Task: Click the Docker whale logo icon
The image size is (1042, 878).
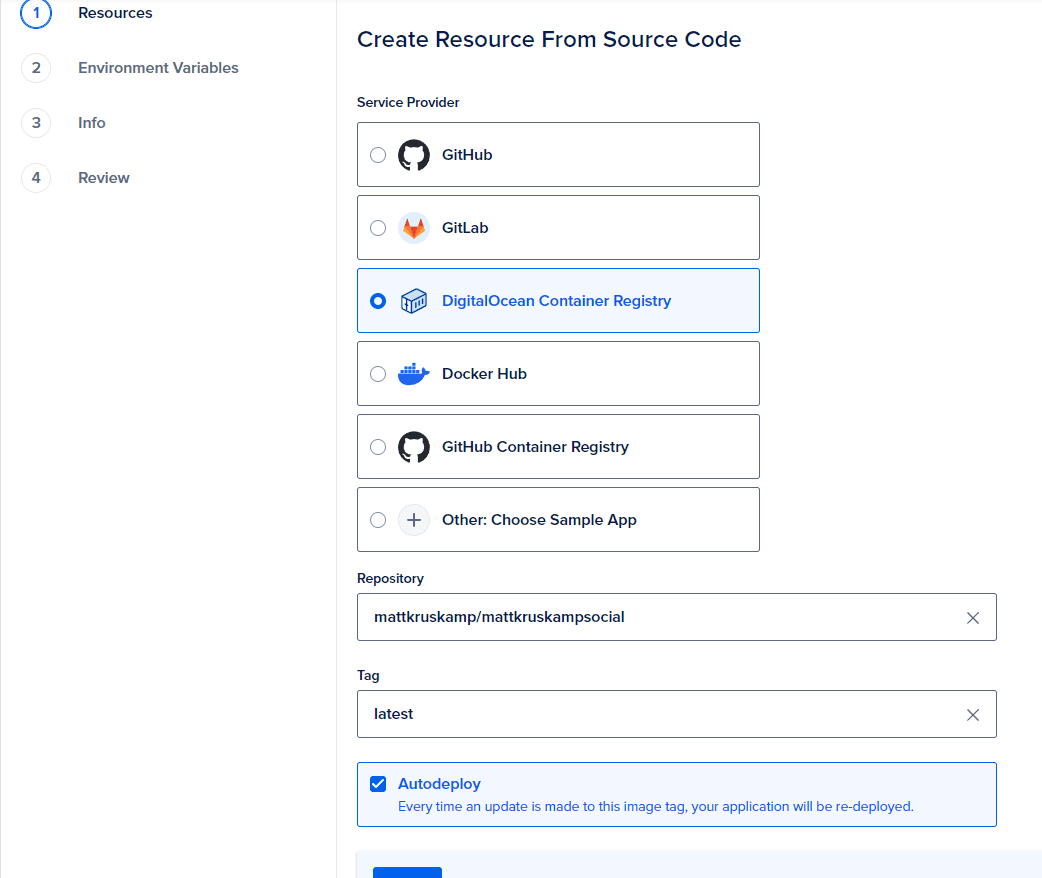Action: click(414, 374)
